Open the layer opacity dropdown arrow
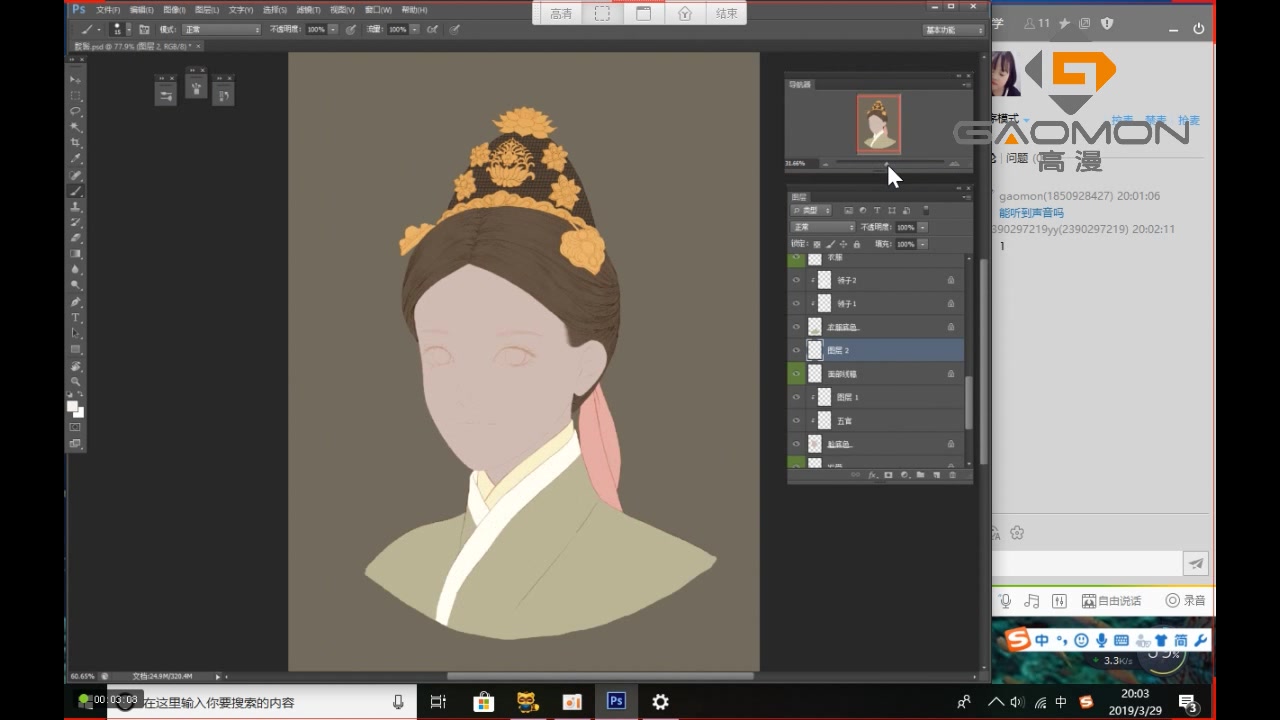The width and height of the screenshot is (1280, 720). click(x=922, y=227)
